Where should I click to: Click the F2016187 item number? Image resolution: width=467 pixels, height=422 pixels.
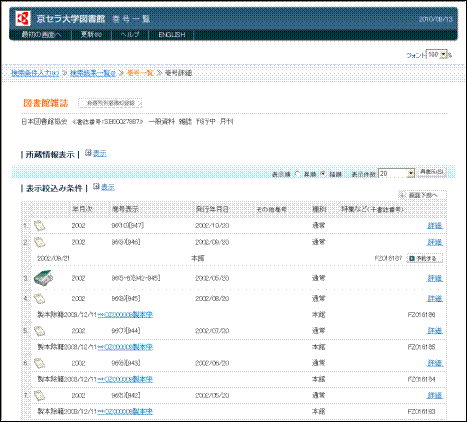tap(388, 258)
